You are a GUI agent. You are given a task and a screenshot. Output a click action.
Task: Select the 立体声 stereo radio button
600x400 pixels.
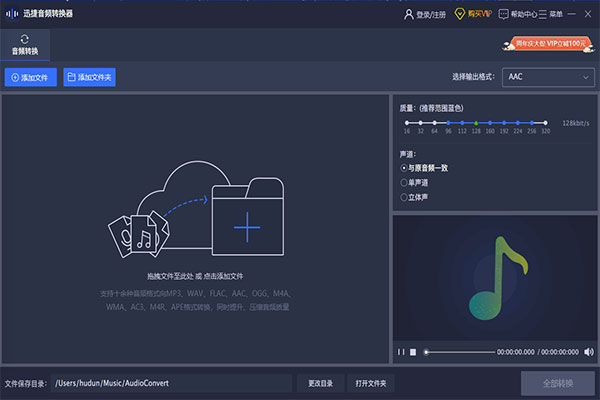coord(404,198)
